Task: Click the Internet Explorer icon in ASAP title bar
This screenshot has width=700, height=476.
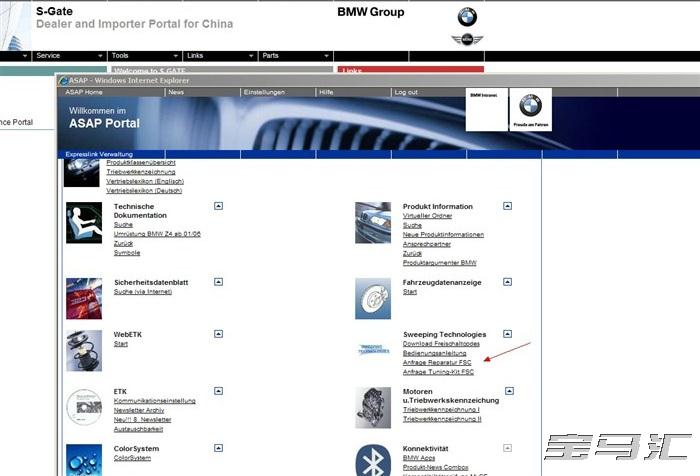Action: [x=63, y=80]
